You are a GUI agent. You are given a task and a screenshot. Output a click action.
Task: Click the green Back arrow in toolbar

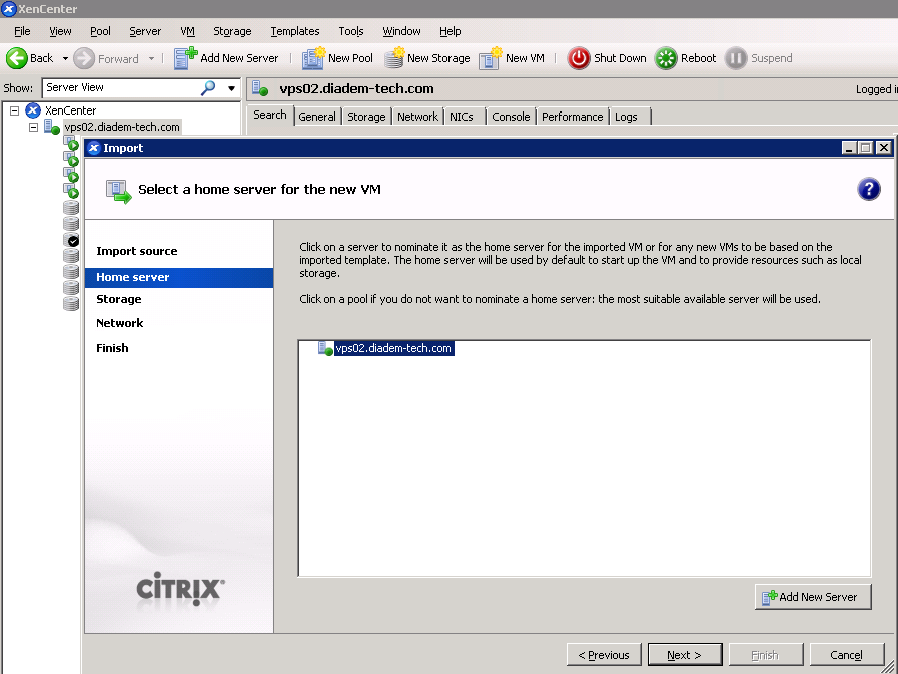[x=17, y=58]
